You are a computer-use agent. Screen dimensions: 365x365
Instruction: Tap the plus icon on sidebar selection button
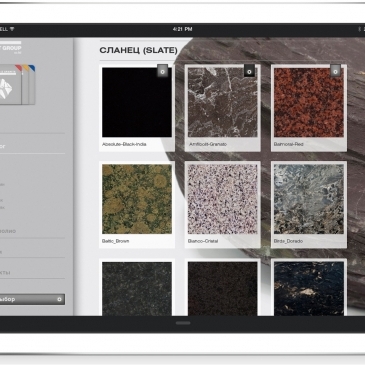(x=59, y=299)
